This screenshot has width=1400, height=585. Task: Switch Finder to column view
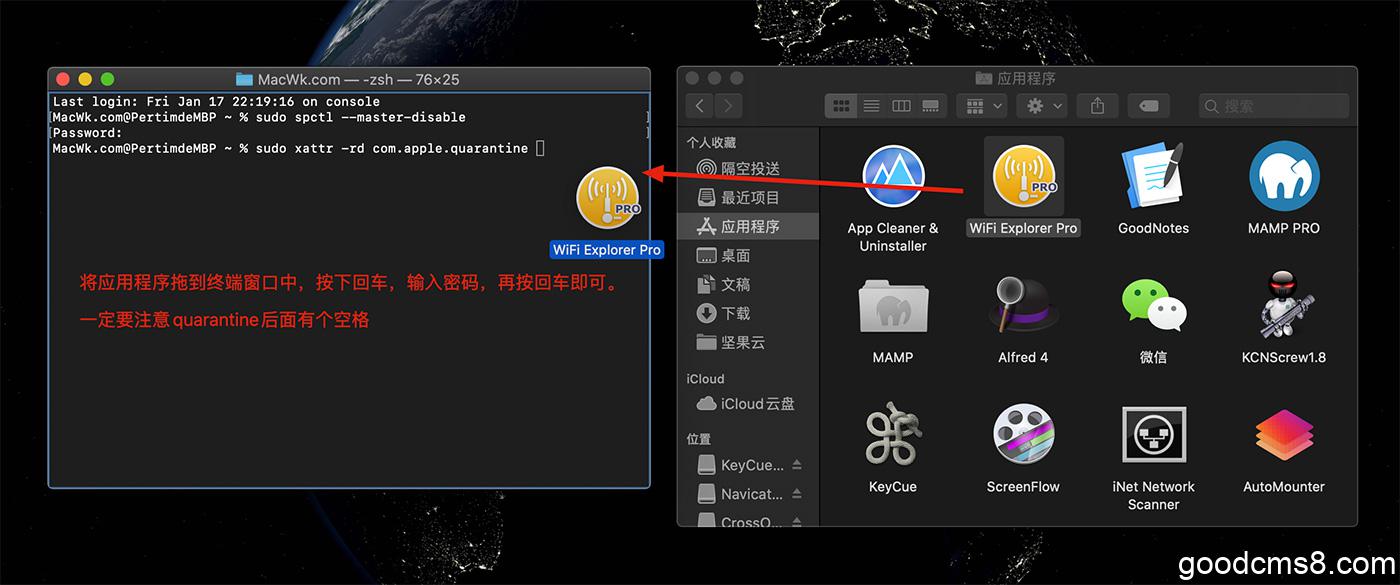point(901,105)
